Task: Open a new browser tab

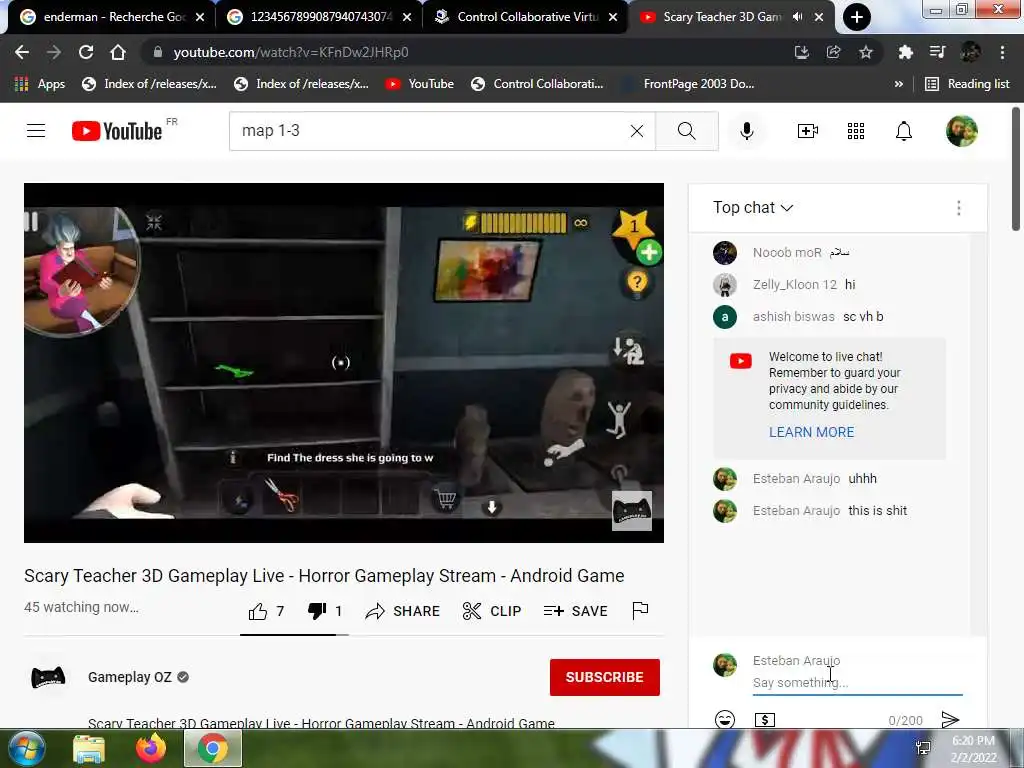Action: (857, 17)
